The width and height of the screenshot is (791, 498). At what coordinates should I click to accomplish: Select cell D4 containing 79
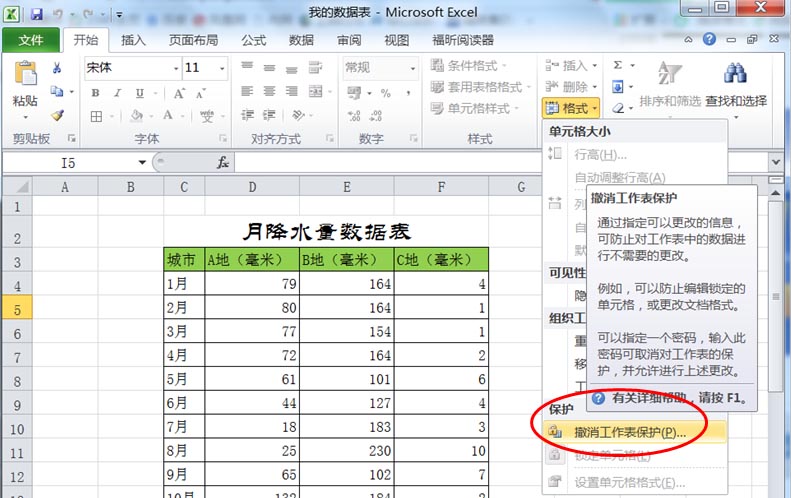tap(252, 284)
